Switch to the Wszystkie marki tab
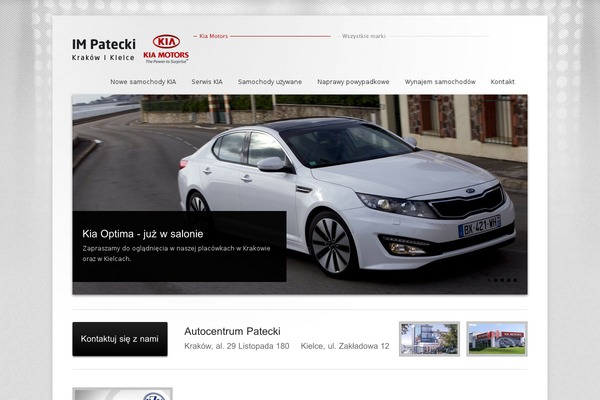 click(363, 35)
